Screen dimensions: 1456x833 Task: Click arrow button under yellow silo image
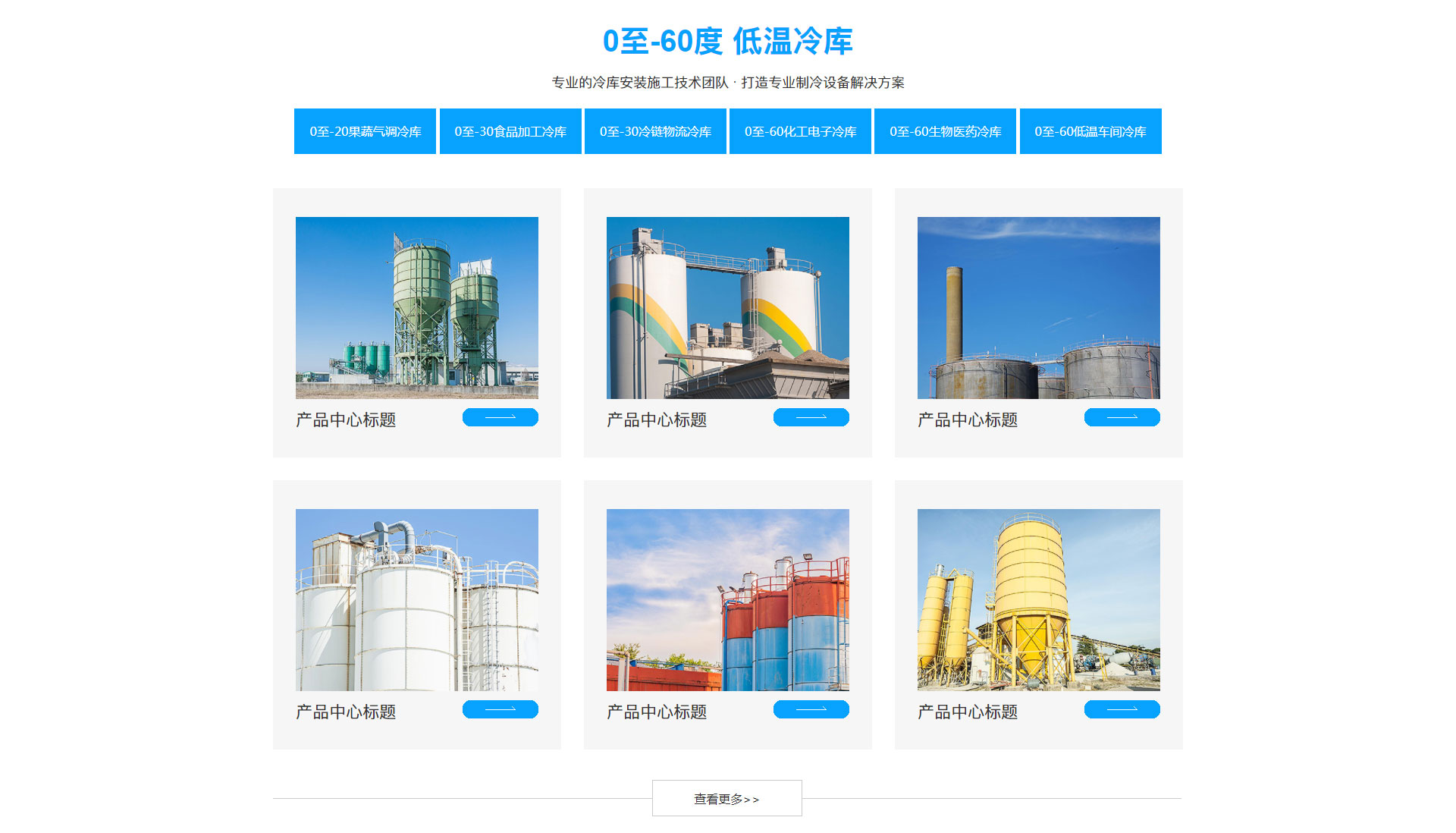pos(1122,709)
